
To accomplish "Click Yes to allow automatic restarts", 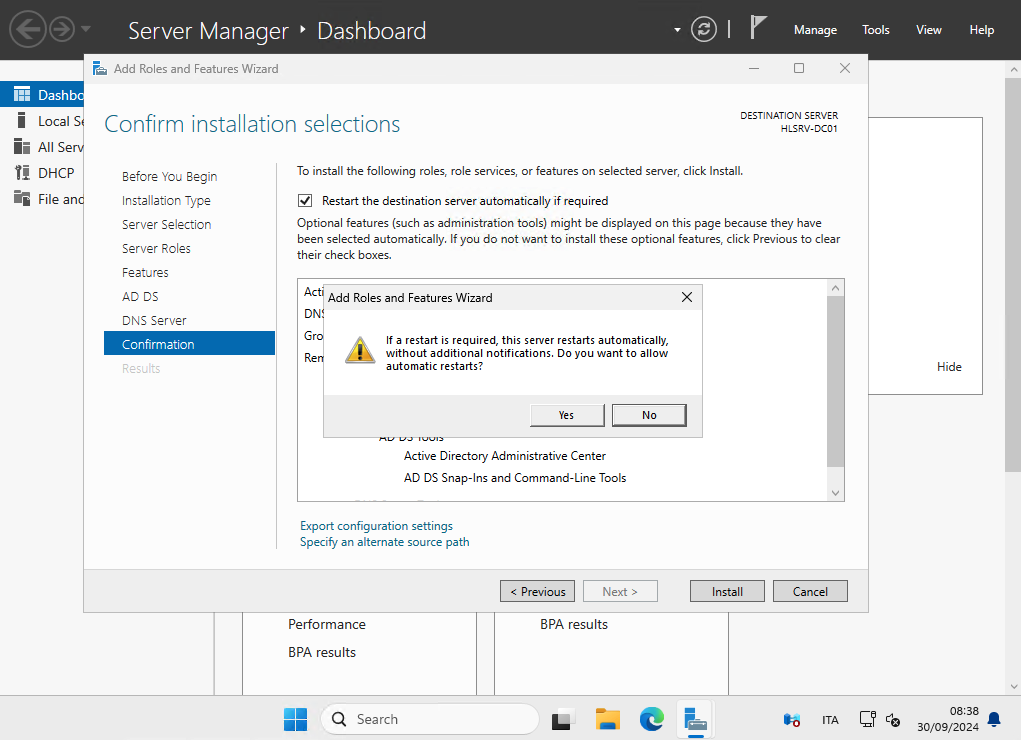I will [566, 415].
